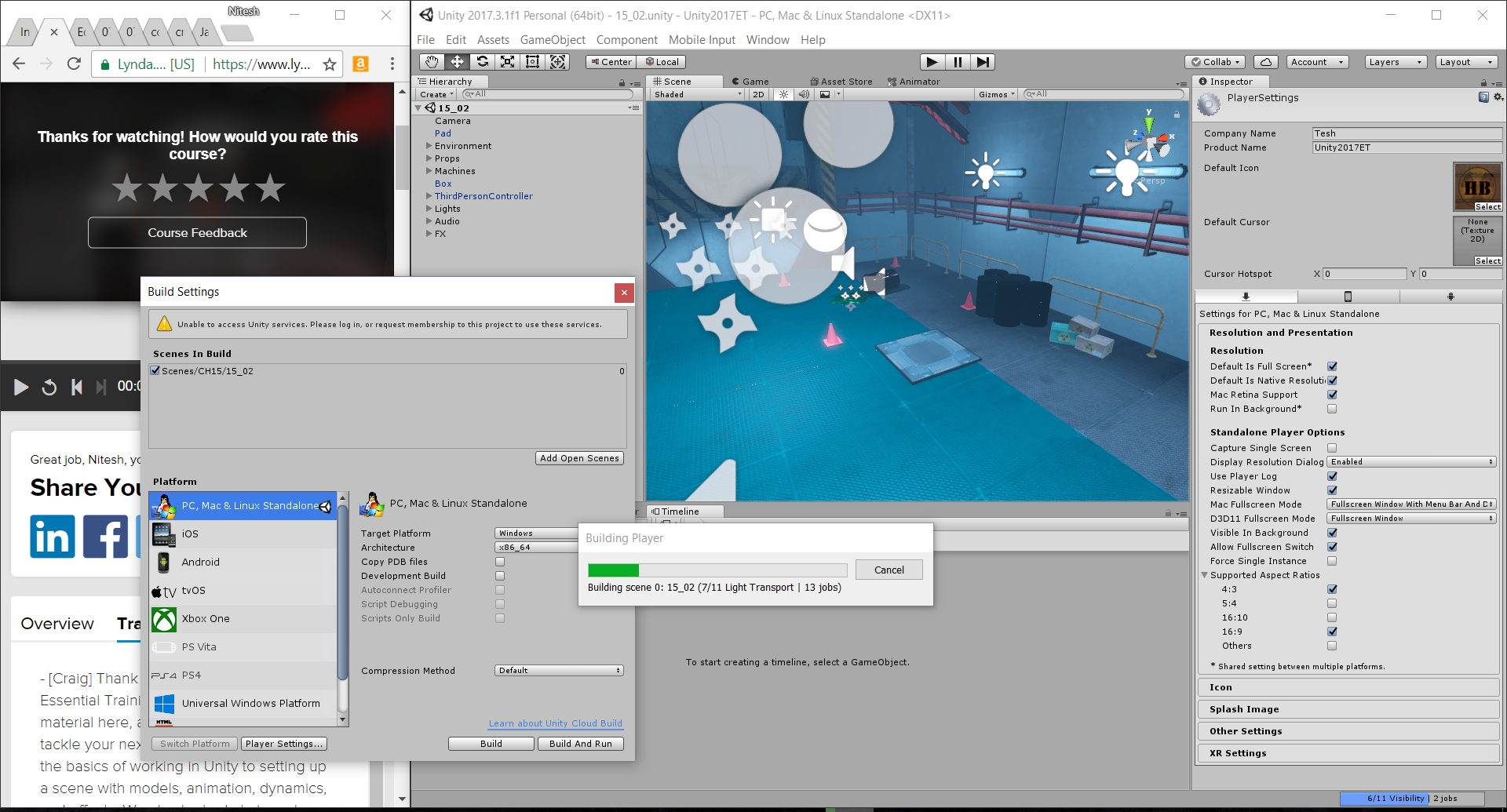Select mobile device platform settings tab
The width and height of the screenshot is (1507, 812).
pyautogui.click(x=1348, y=297)
